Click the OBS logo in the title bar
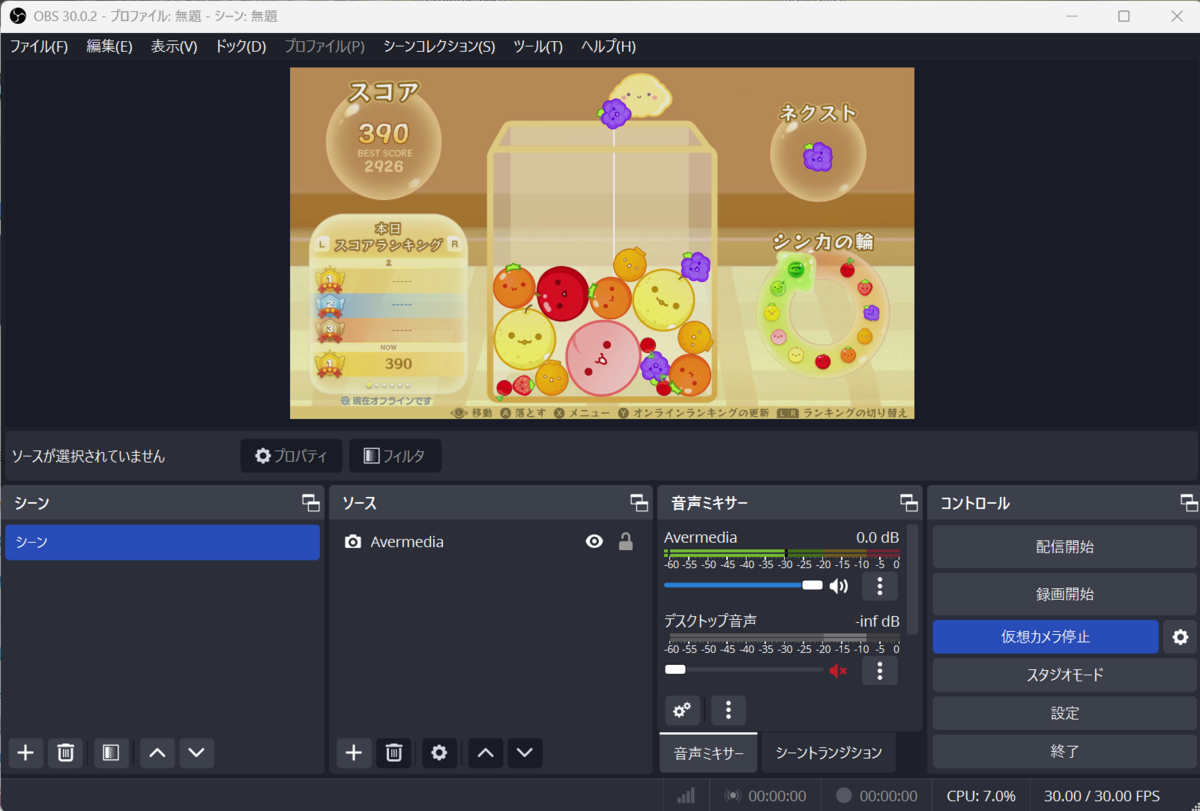This screenshot has height=811, width=1200. point(18,16)
